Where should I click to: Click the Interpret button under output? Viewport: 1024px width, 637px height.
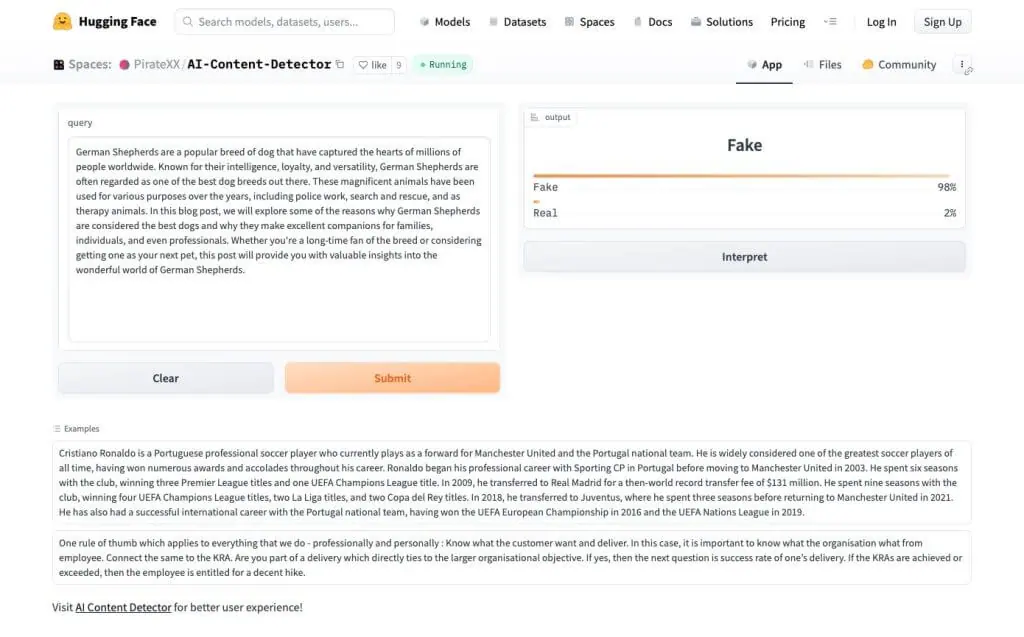coord(744,257)
